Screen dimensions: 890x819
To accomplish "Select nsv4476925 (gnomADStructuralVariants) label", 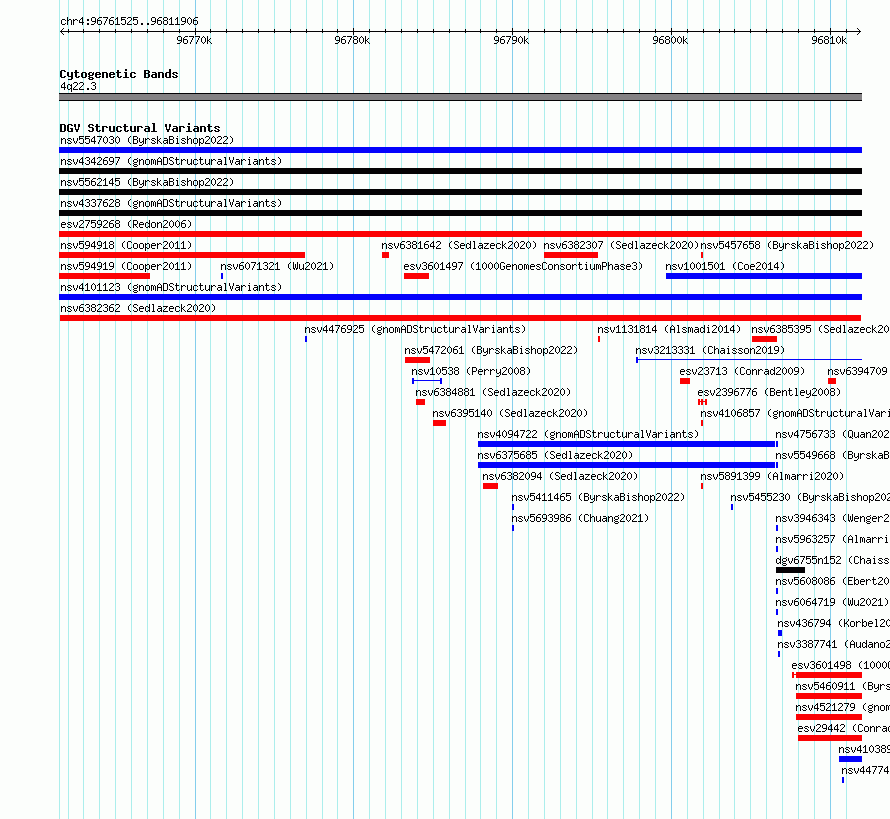I will tap(415, 329).
